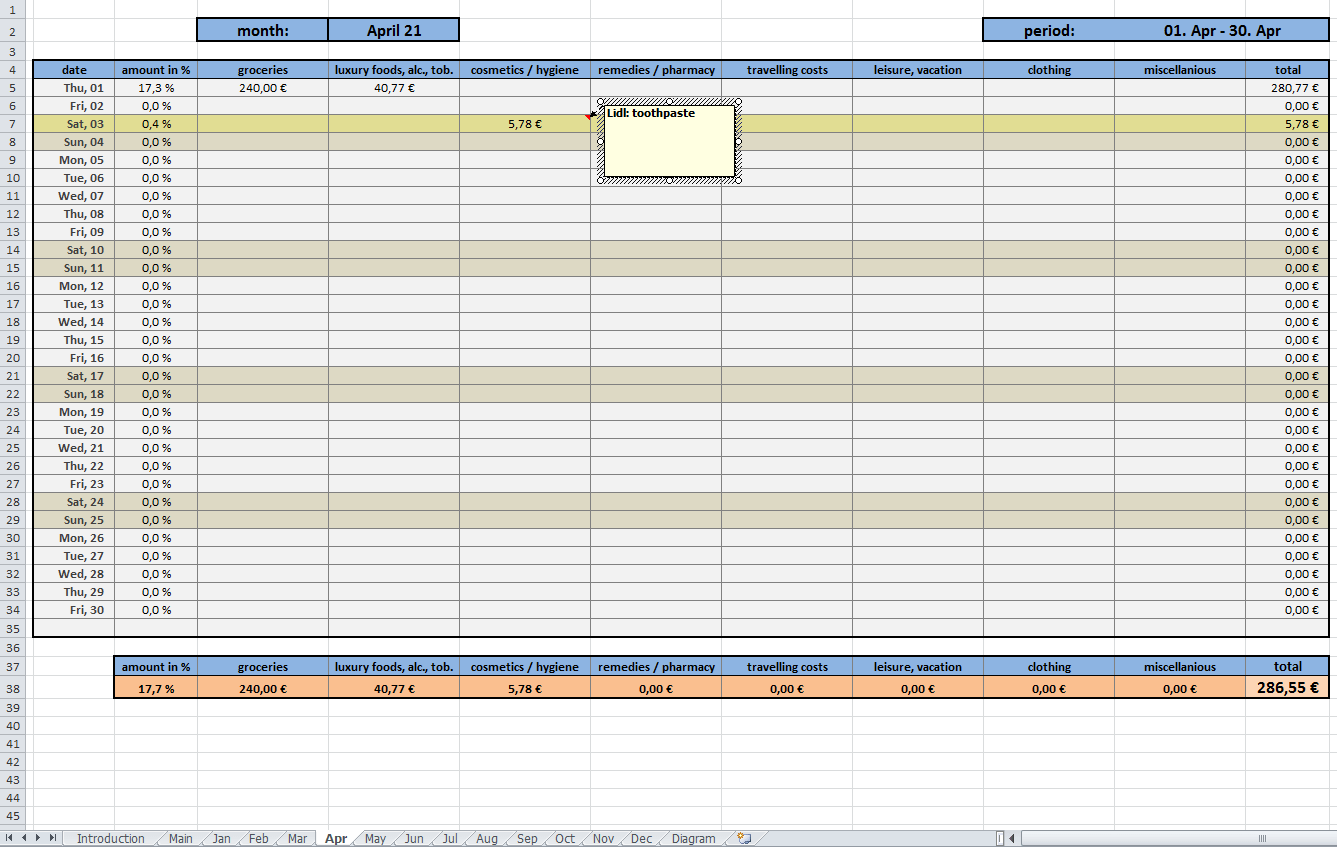Click the first sheet navigation arrow
The width and height of the screenshot is (1337, 847).
pos(10,838)
